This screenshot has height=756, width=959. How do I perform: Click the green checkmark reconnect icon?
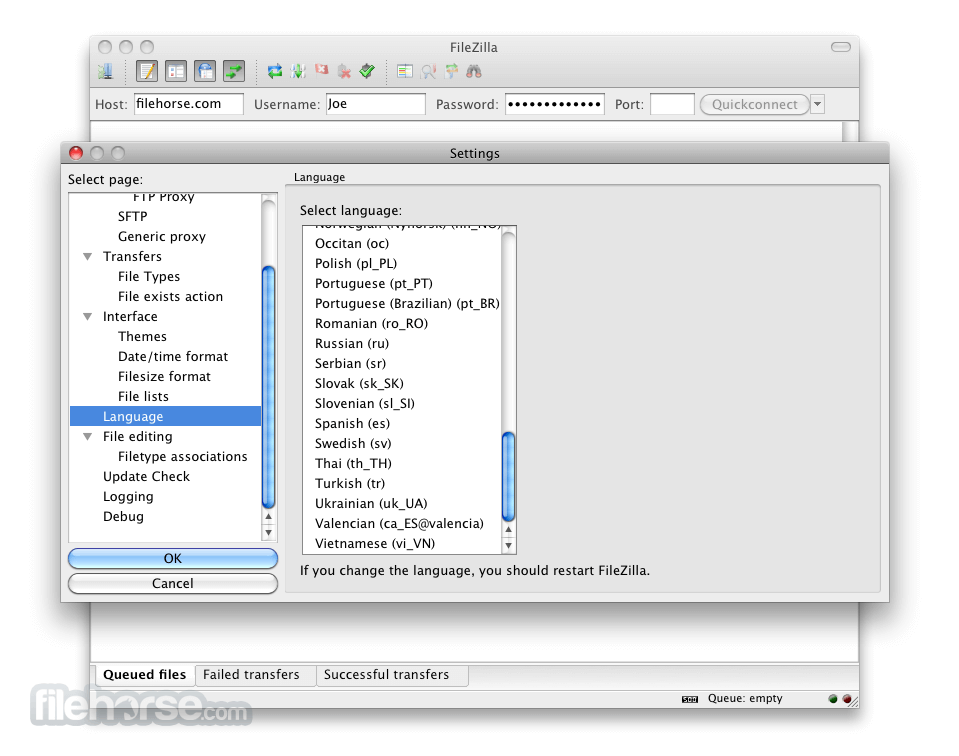(x=367, y=72)
